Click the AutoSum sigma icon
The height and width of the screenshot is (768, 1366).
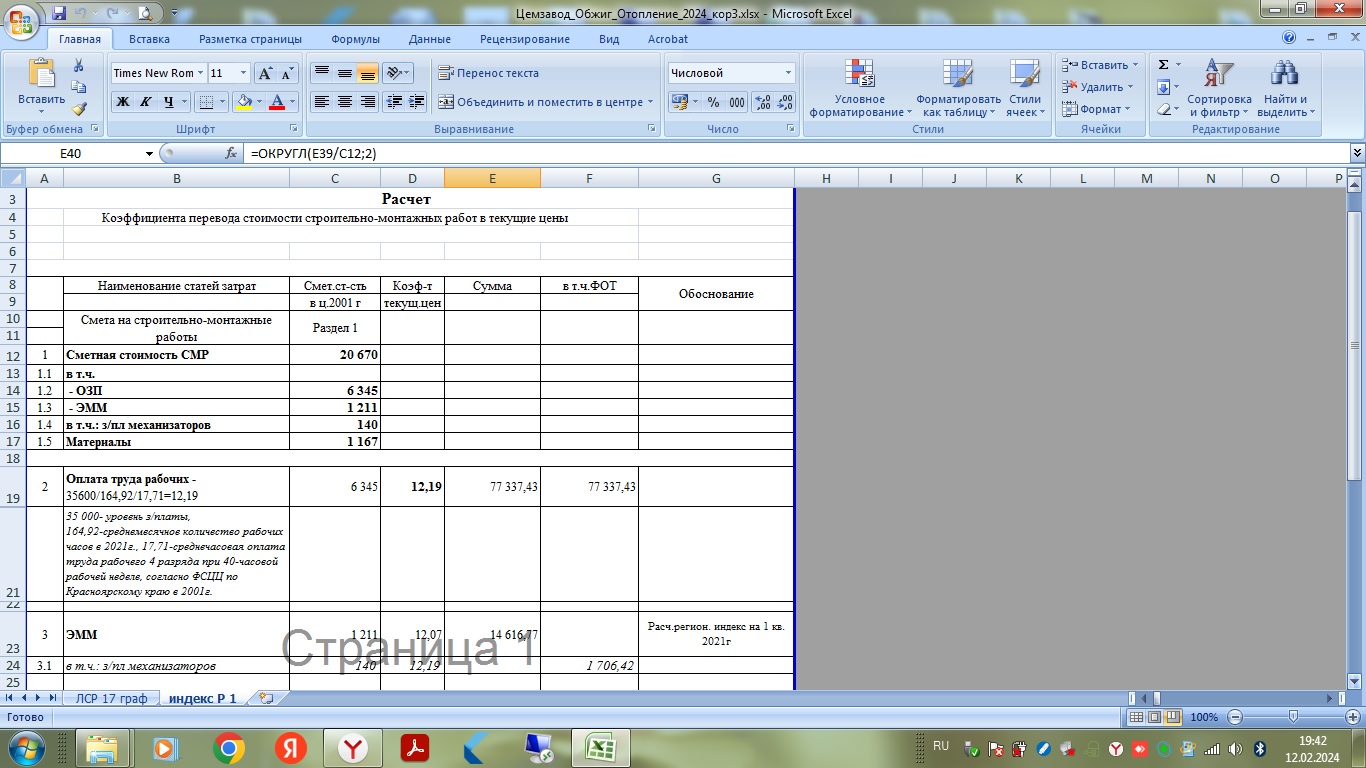point(1163,65)
